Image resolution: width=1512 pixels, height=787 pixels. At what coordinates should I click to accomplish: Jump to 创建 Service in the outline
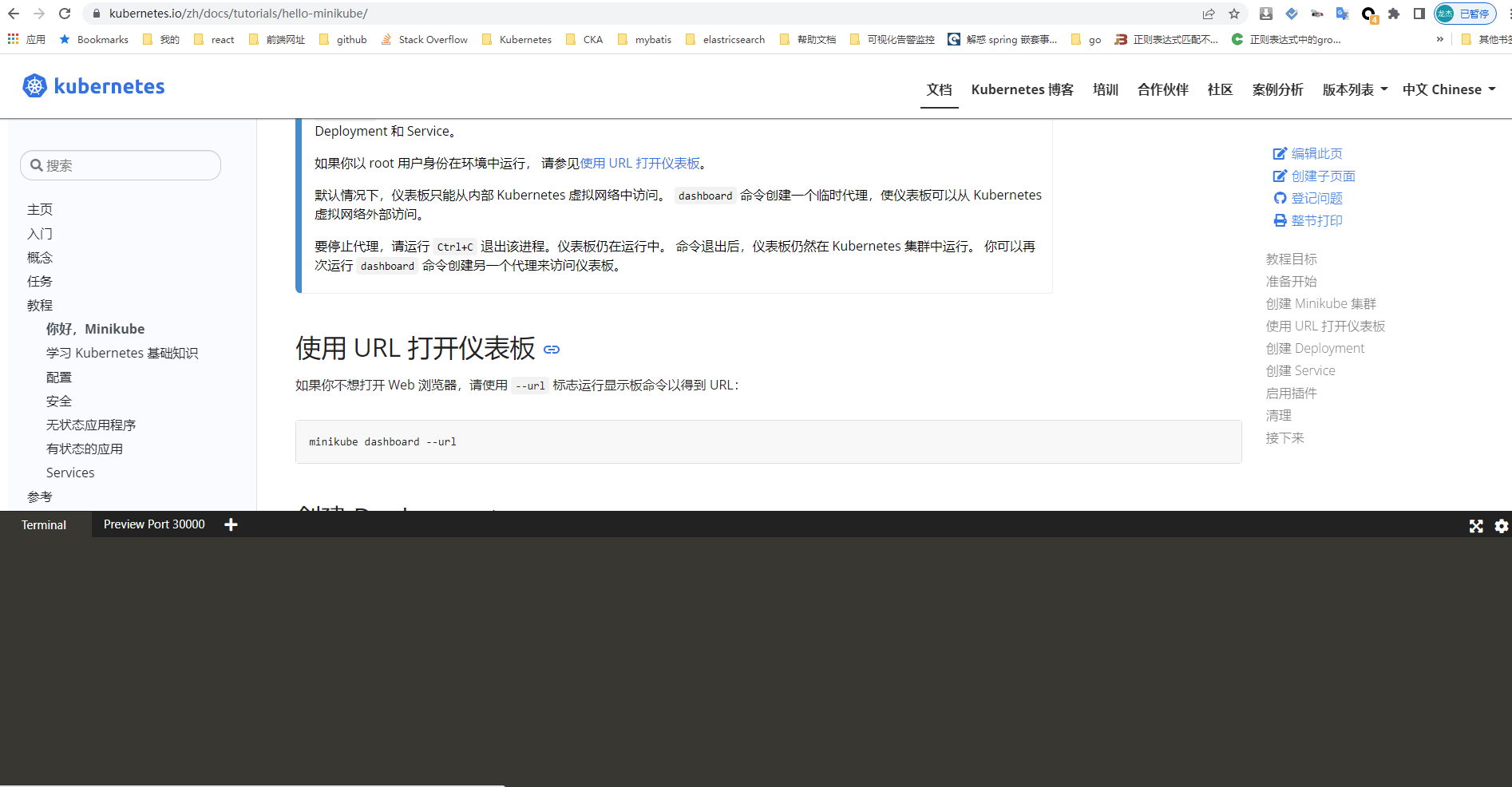pos(1300,370)
